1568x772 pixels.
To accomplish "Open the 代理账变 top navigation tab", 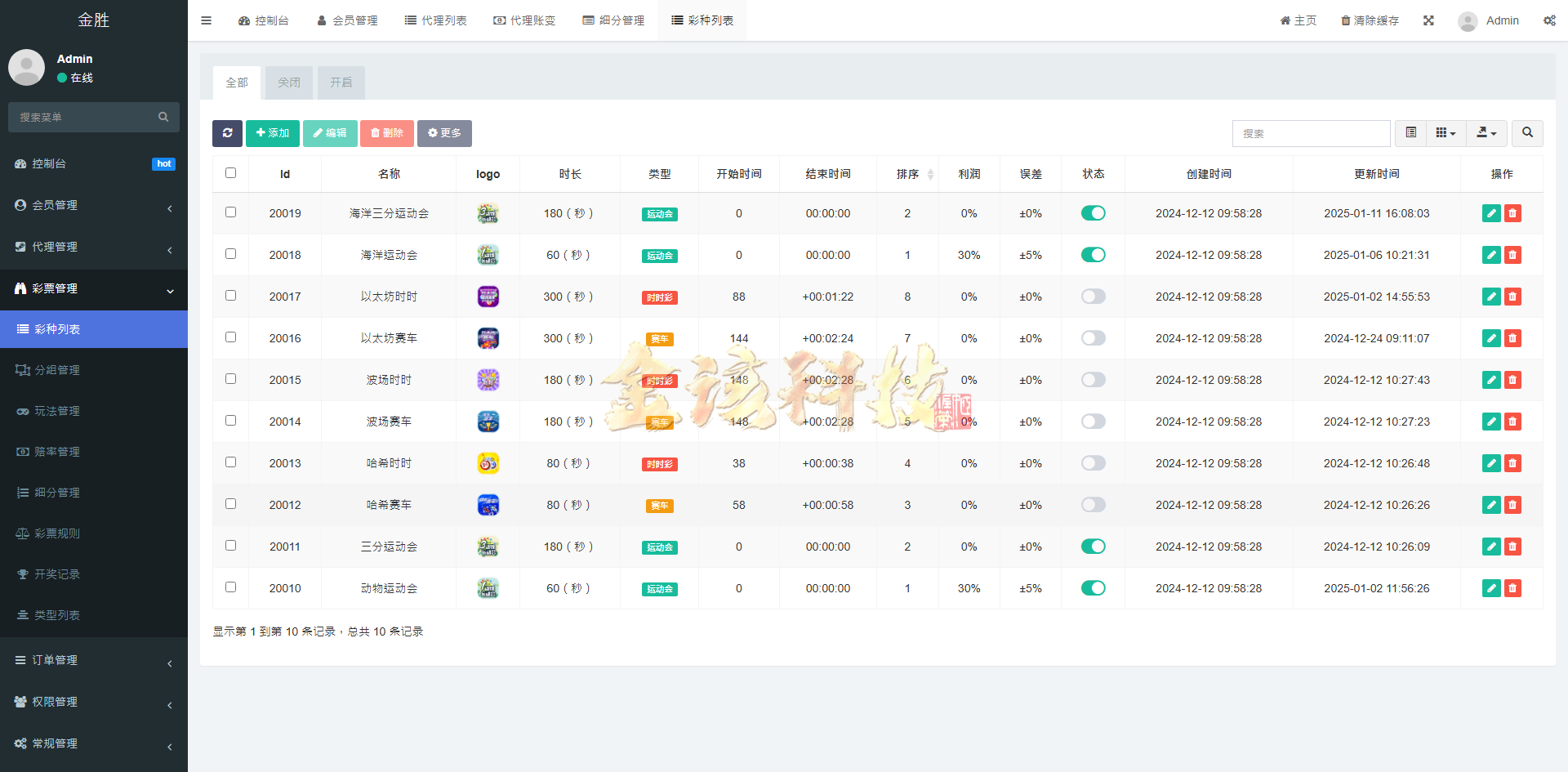I will (524, 20).
